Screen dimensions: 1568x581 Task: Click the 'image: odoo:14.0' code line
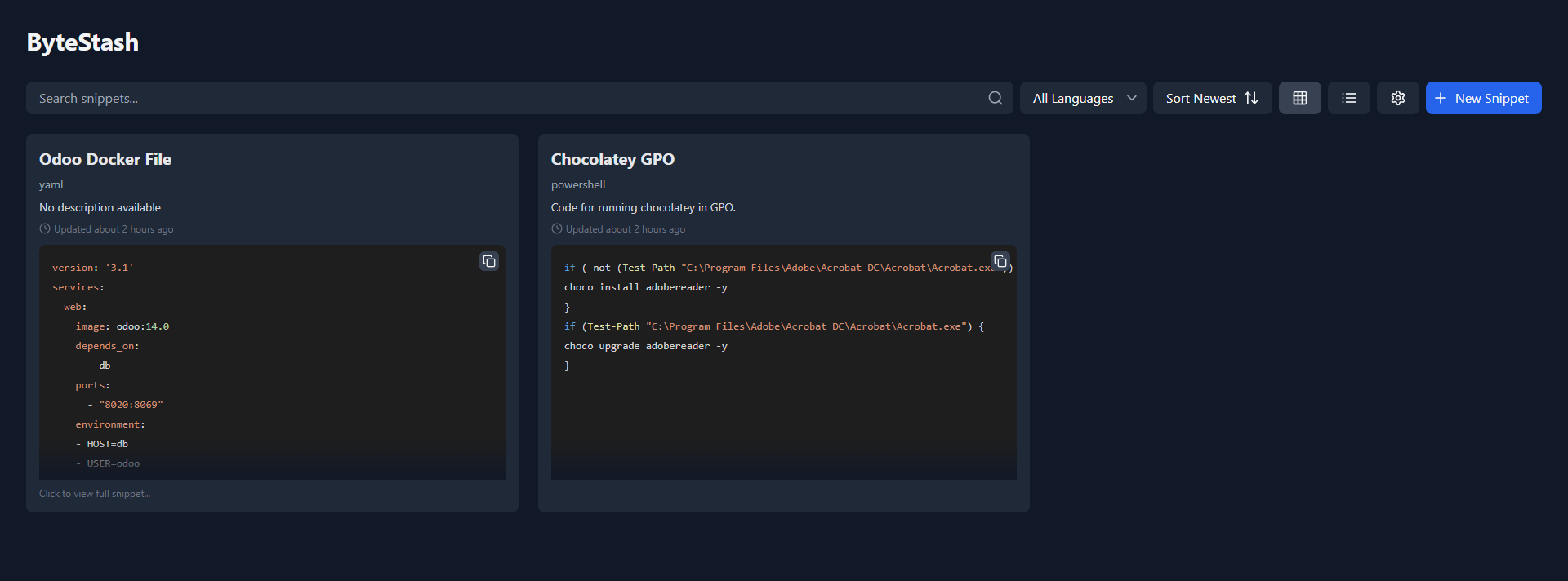pyautogui.click(x=122, y=326)
